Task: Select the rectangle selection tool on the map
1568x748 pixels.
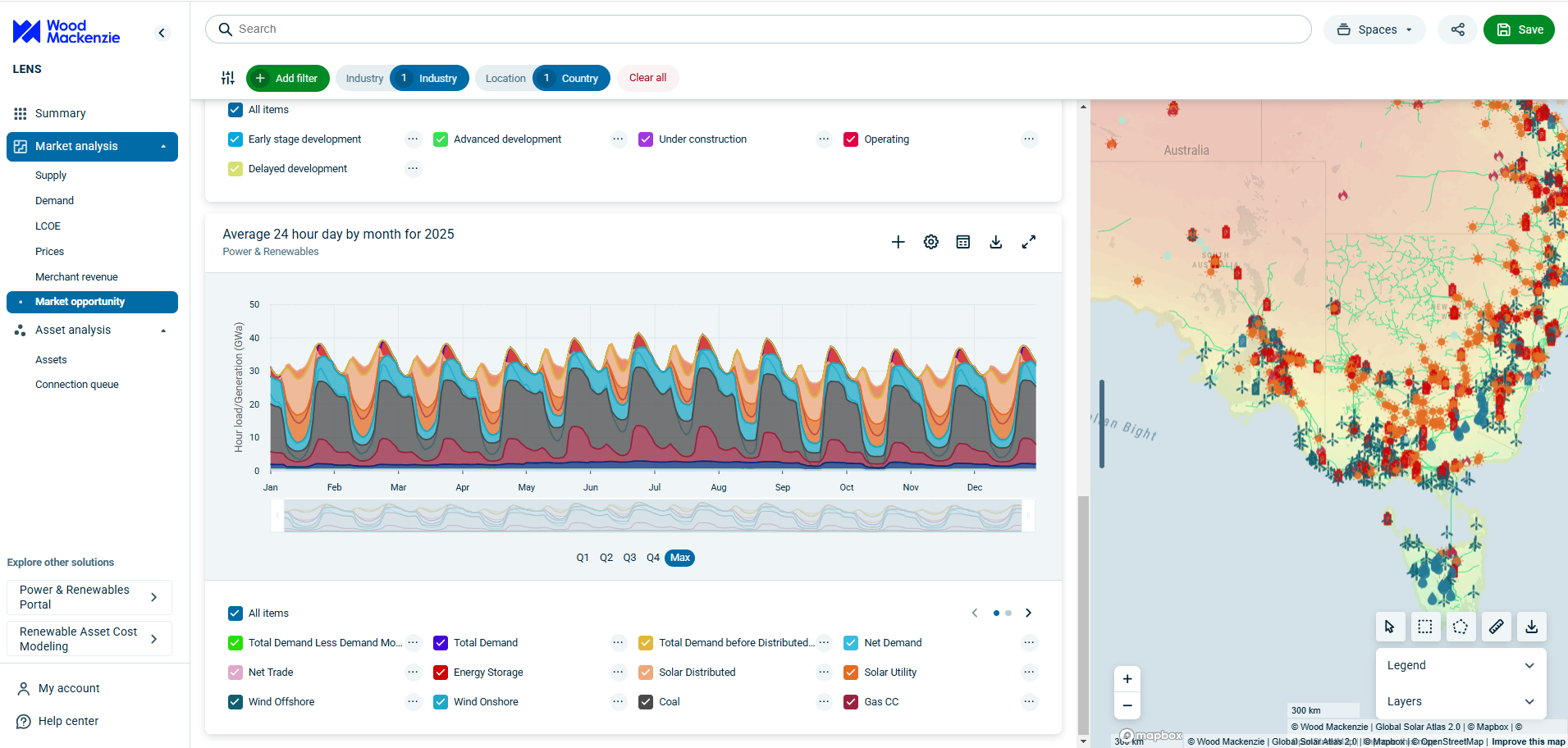Action: pyautogui.click(x=1425, y=627)
